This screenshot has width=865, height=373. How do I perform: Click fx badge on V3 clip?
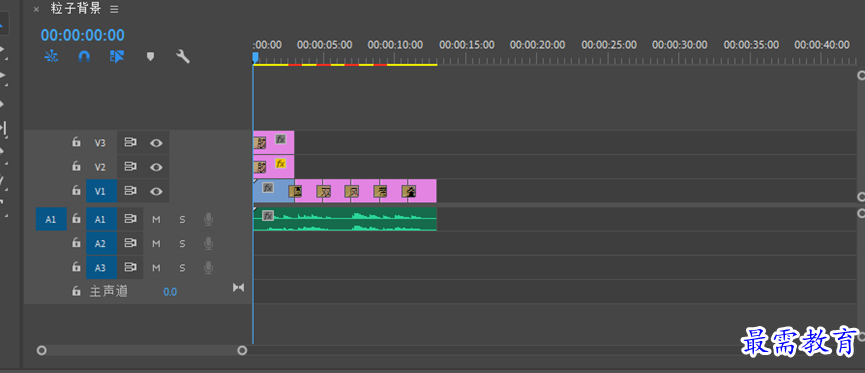click(281, 139)
